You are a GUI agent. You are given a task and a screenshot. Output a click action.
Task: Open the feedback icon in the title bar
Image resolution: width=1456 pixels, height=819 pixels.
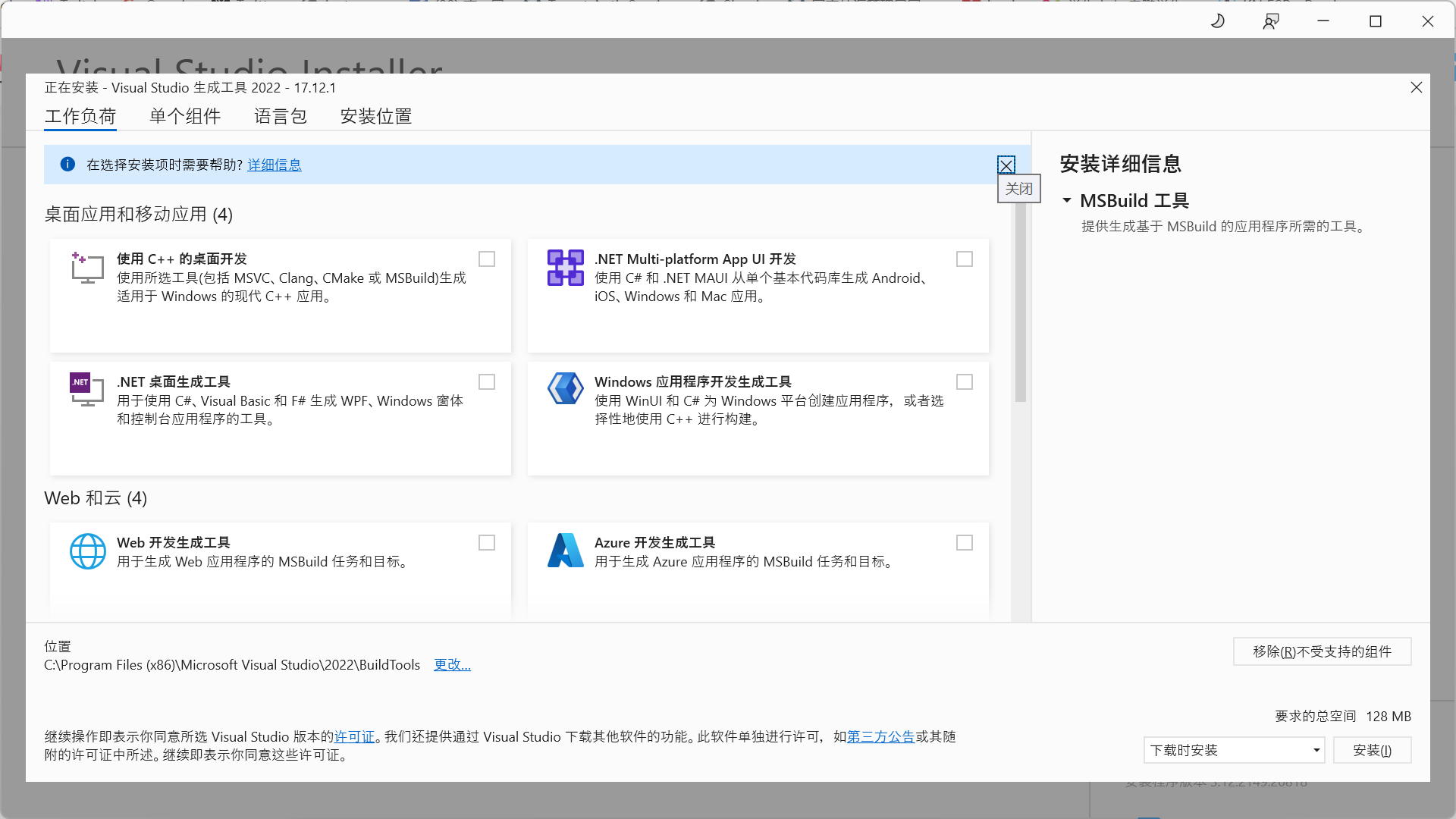coord(1271,21)
